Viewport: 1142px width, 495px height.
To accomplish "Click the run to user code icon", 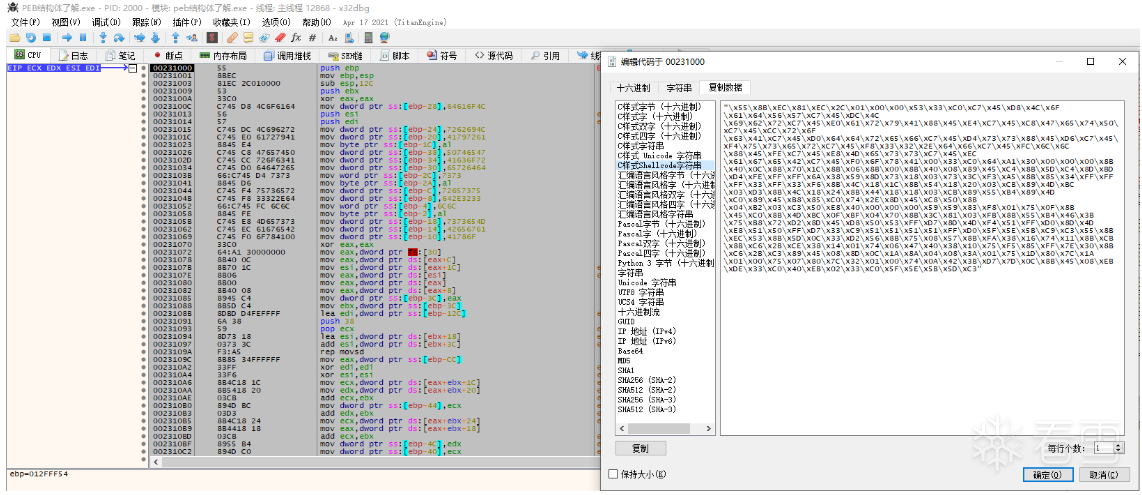I will tap(192, 37).
